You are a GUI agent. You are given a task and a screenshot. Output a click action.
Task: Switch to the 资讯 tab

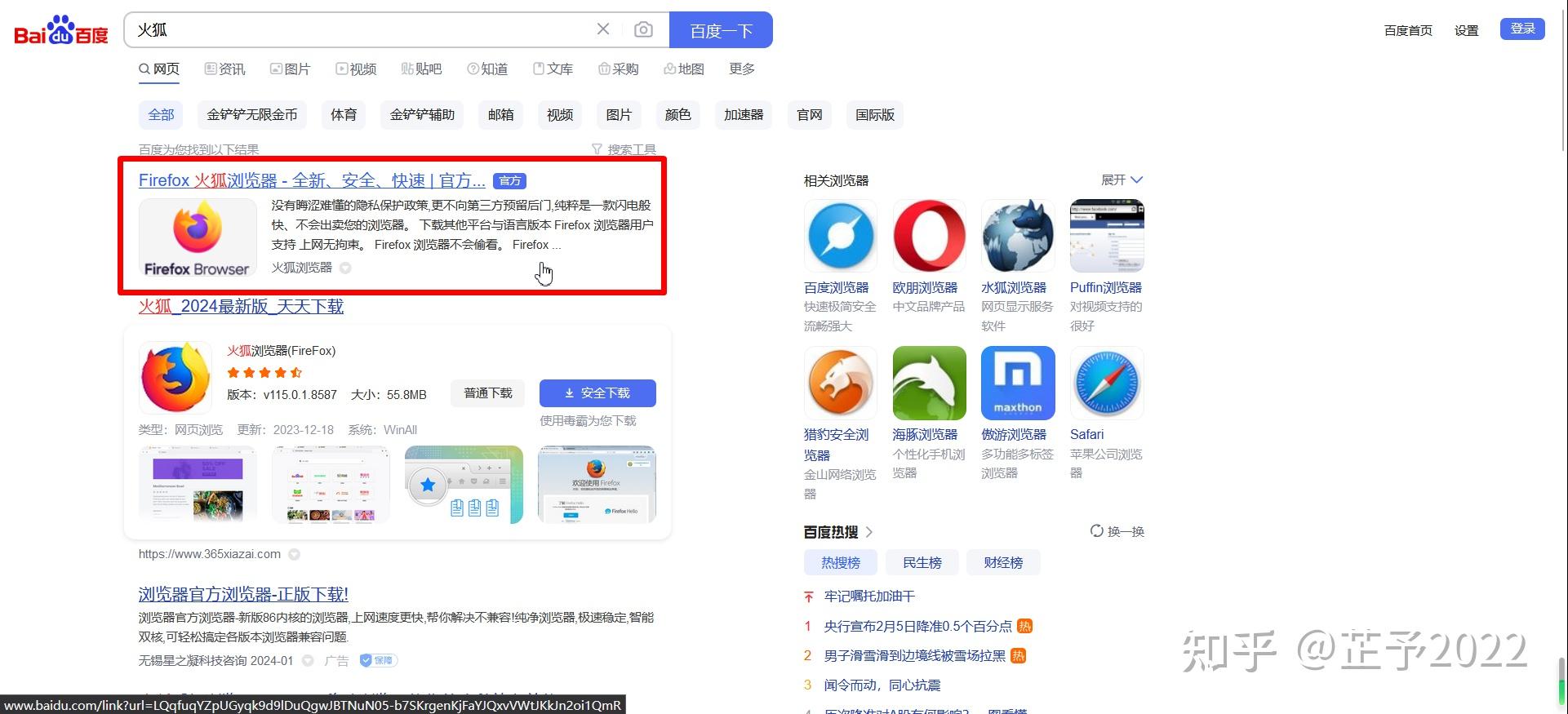click(x=224, y=69)
